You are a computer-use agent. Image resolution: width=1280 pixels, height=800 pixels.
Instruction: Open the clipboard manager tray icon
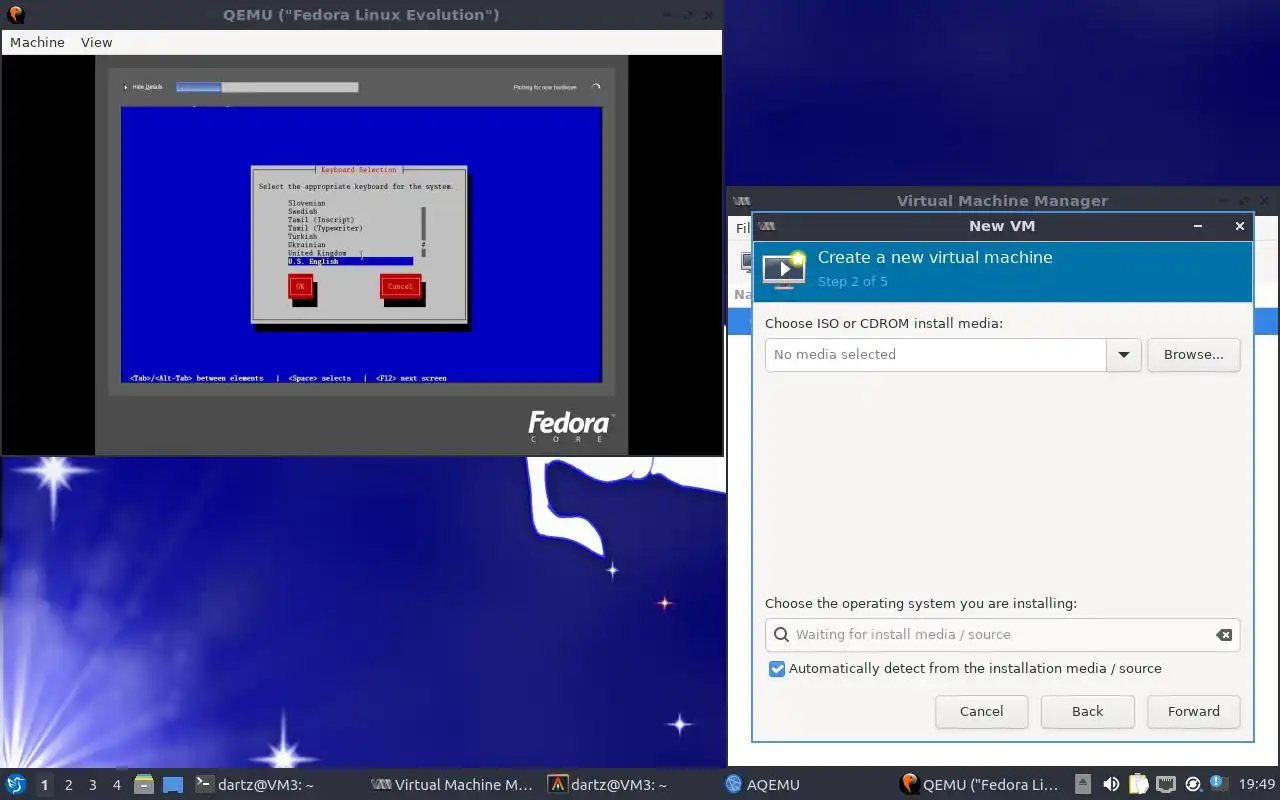pos(1139,784)
